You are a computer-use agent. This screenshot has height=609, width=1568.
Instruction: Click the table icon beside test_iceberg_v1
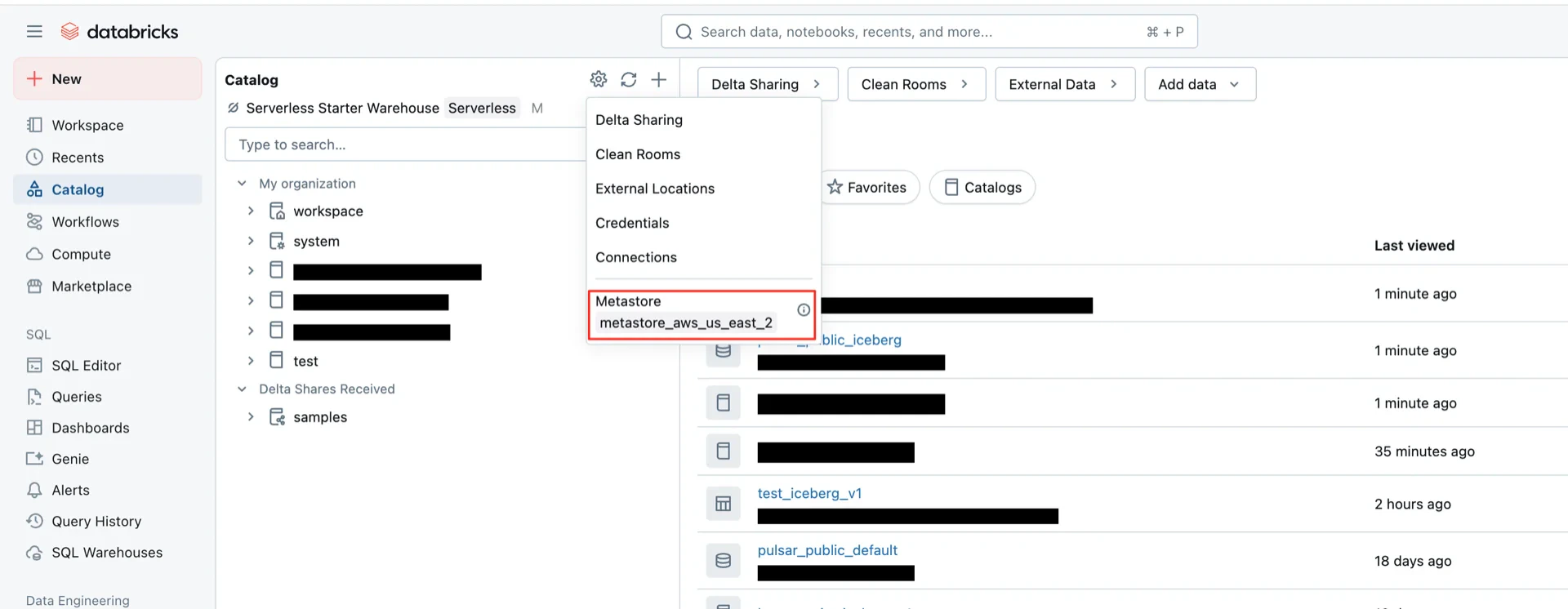point(724,504)
